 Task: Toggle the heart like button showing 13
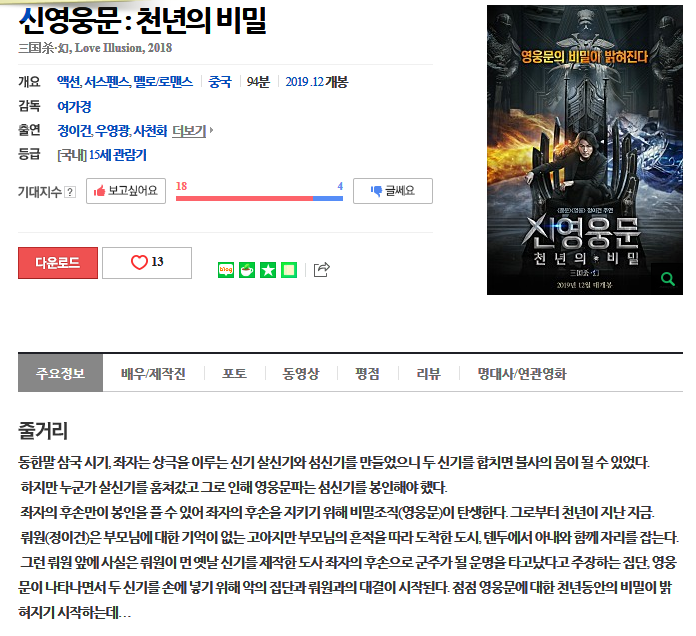[x=147, y=262]
